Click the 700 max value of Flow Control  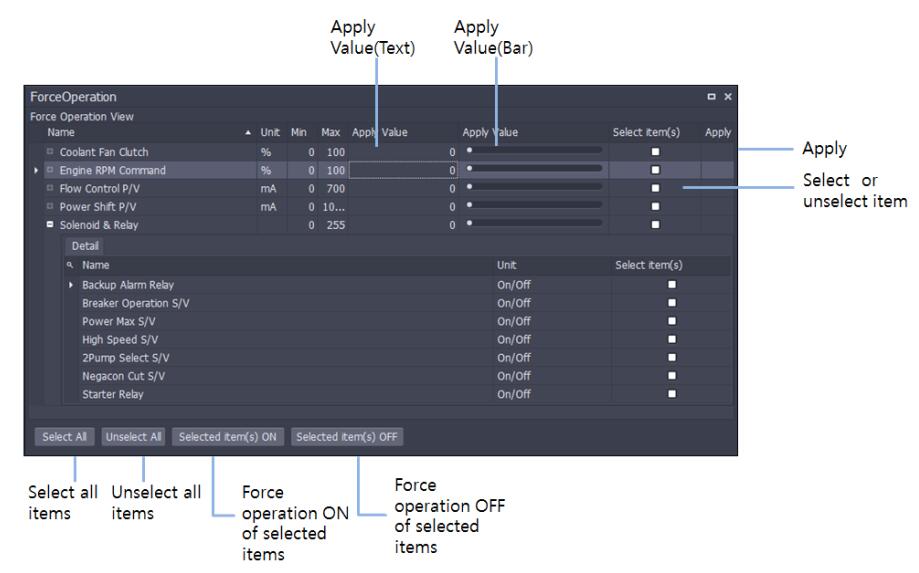tap(335, 188)
